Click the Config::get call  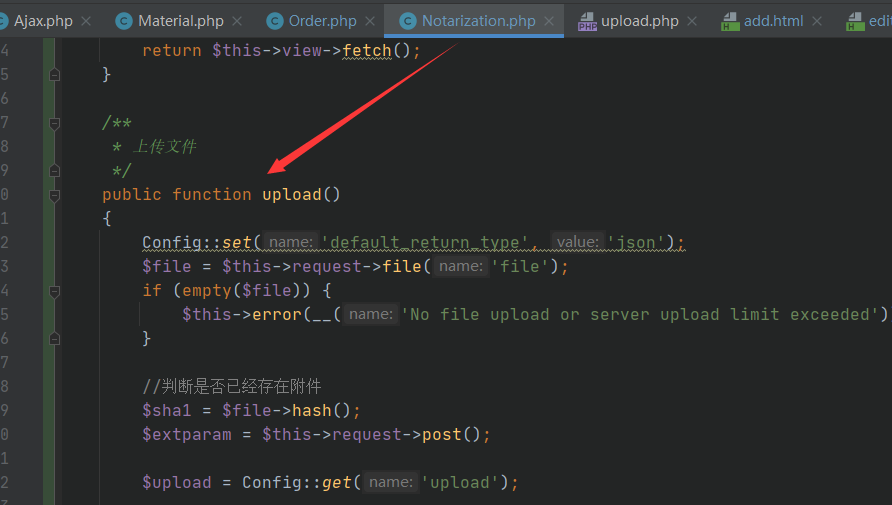pos(297,482)
